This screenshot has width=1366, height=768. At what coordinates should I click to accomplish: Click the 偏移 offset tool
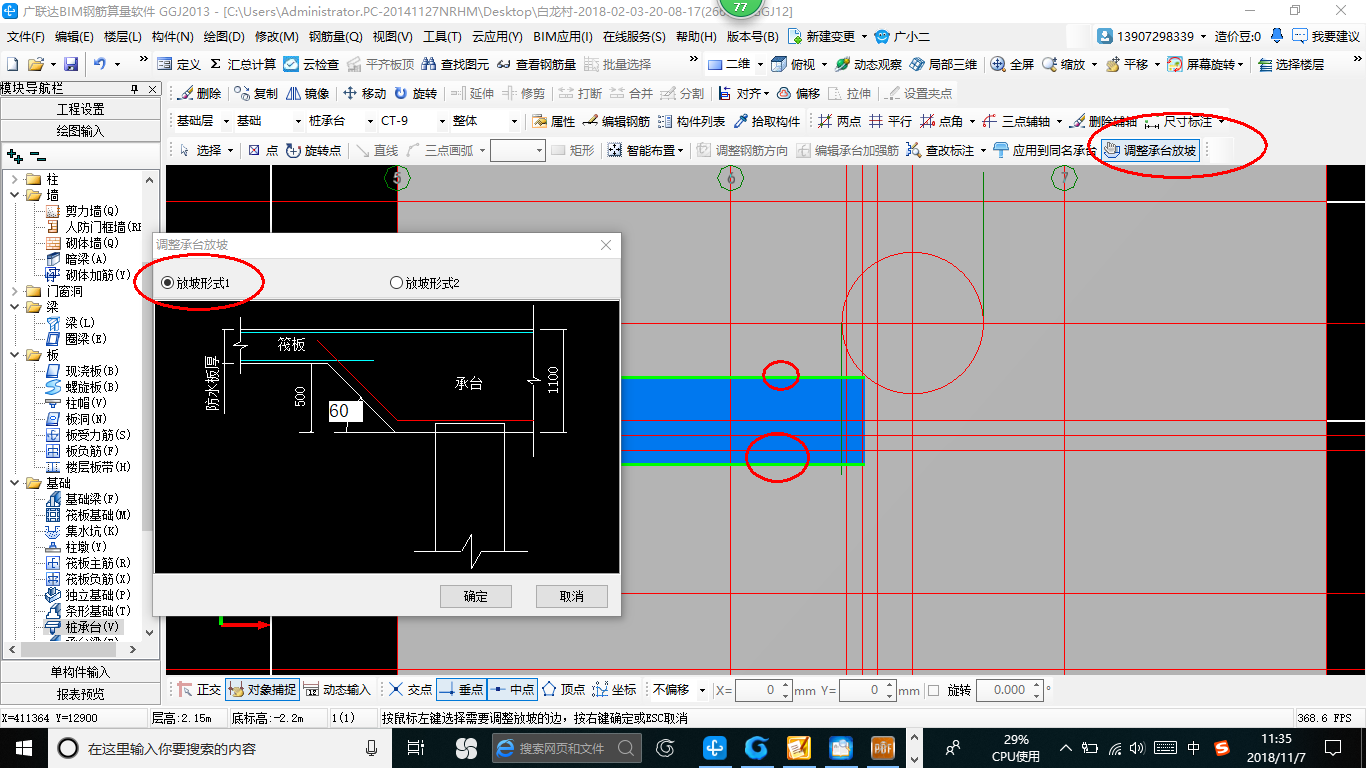pos(798,93)
